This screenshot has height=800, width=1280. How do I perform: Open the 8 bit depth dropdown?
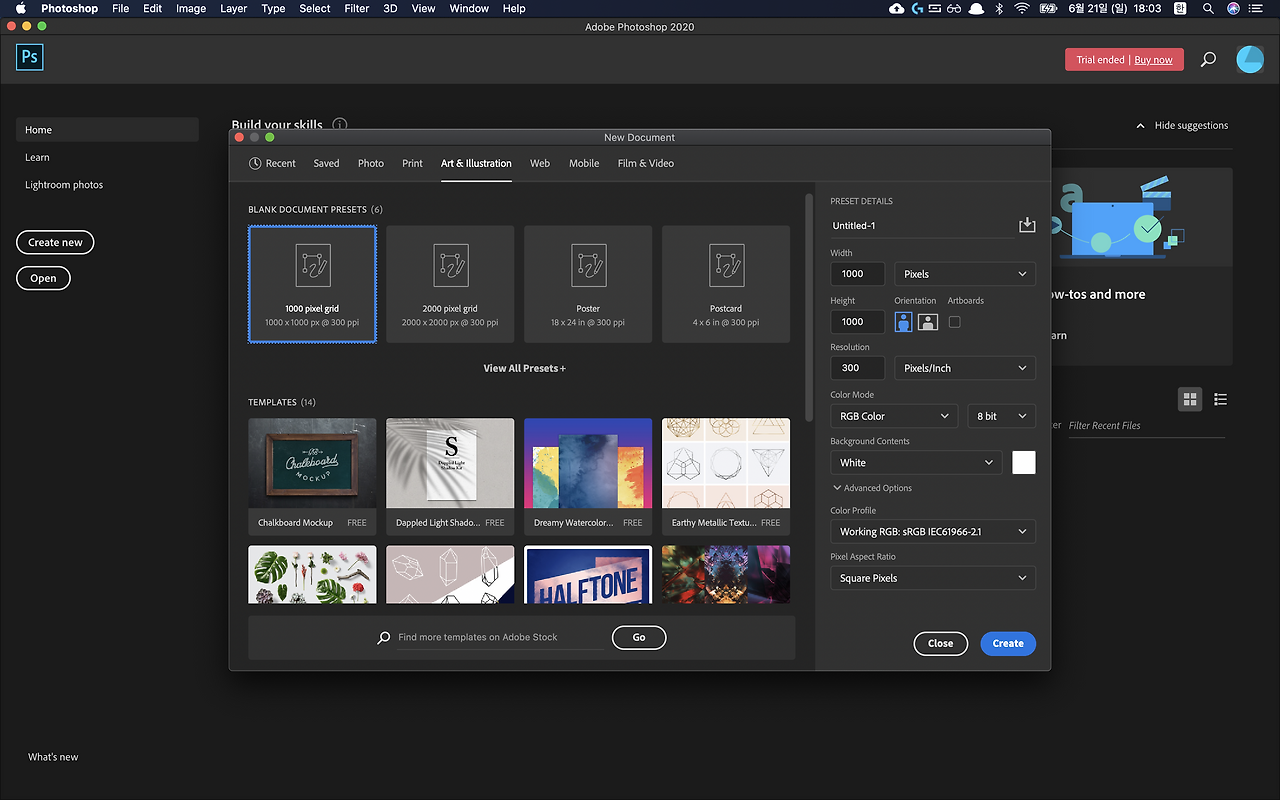click(x=1001, y=416)
